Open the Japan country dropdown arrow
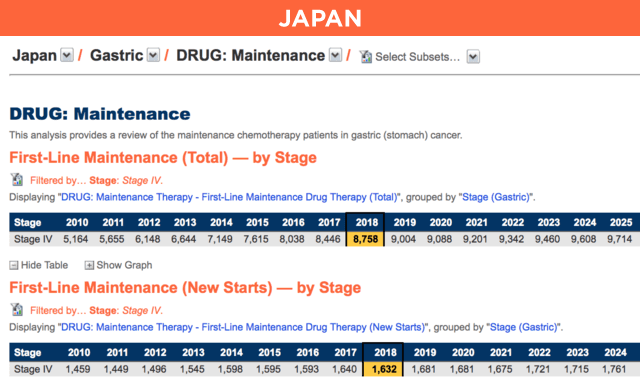The width and height of the screenshot is (640, 379). (x=67, y=55)
